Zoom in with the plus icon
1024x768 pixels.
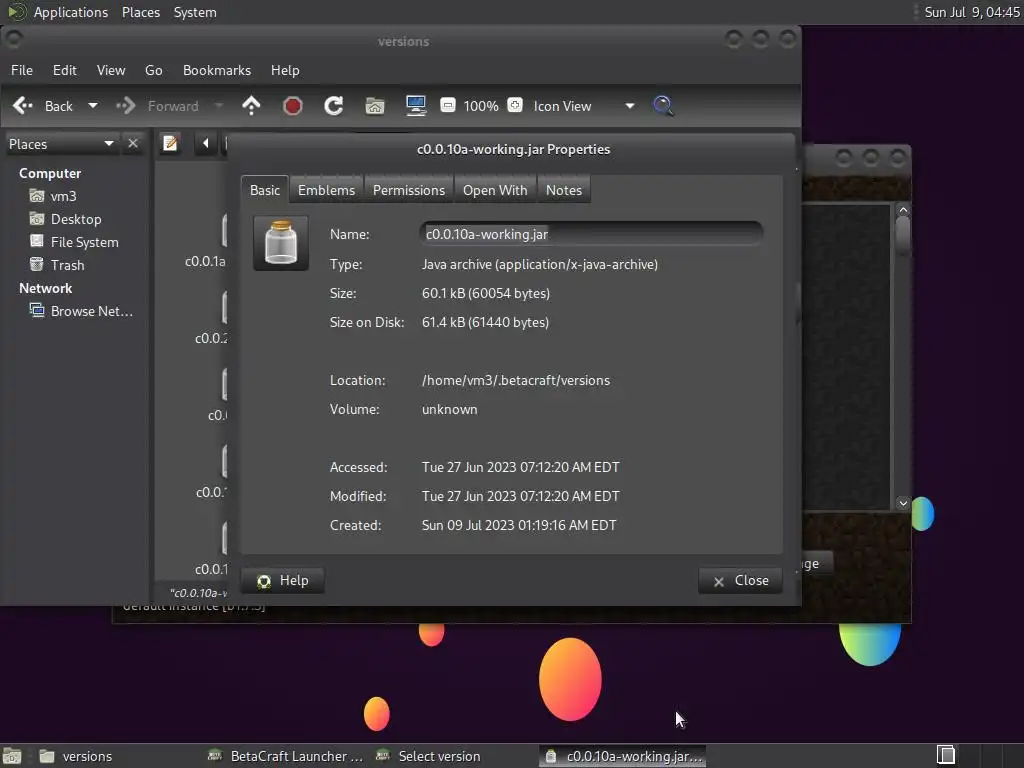tap(515, 105)
